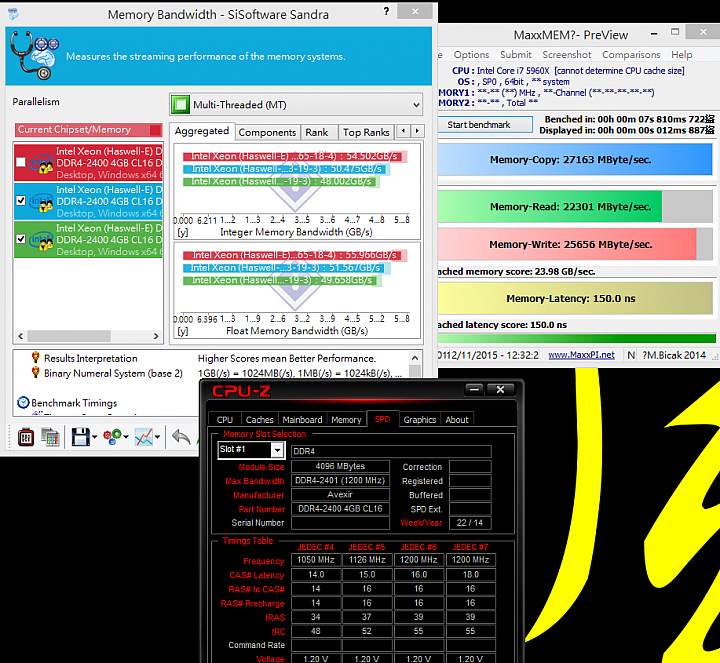
Task: Click the Memory-Copy result bar
Action: (575, 159)
